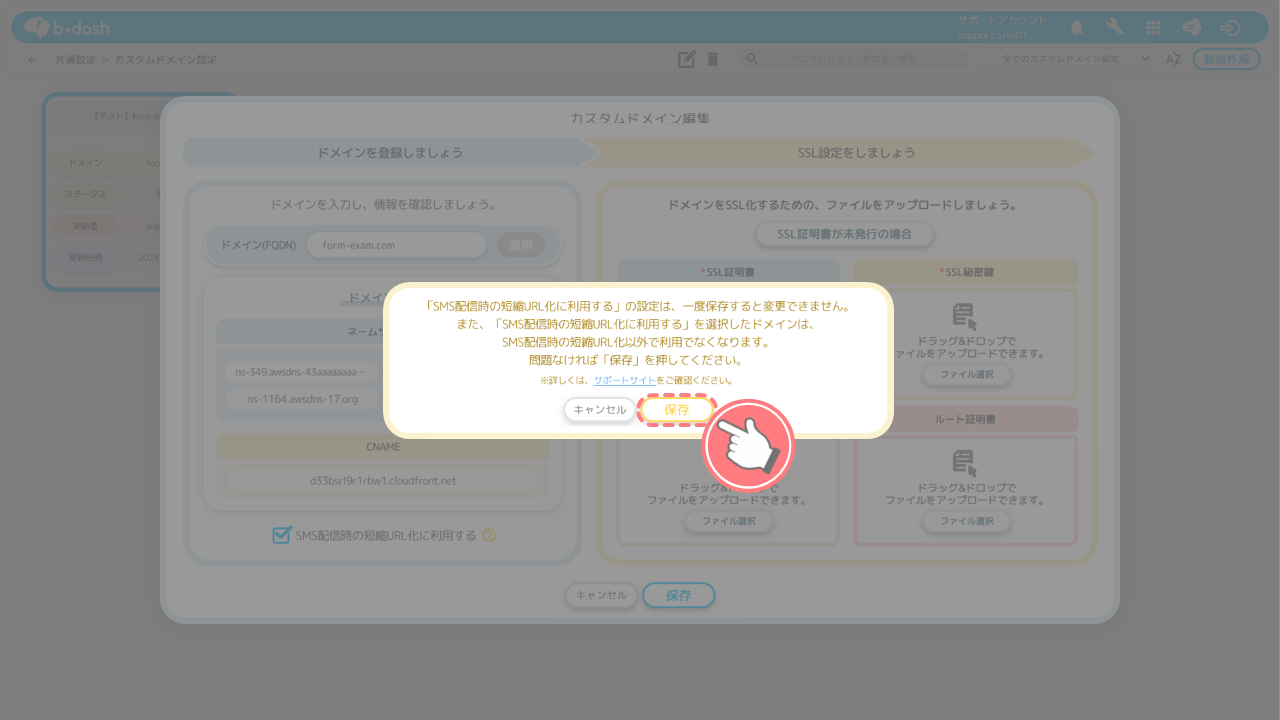
Task: Click ファイル選択 under ルート証明書
Action: click(x=966, y=521)
